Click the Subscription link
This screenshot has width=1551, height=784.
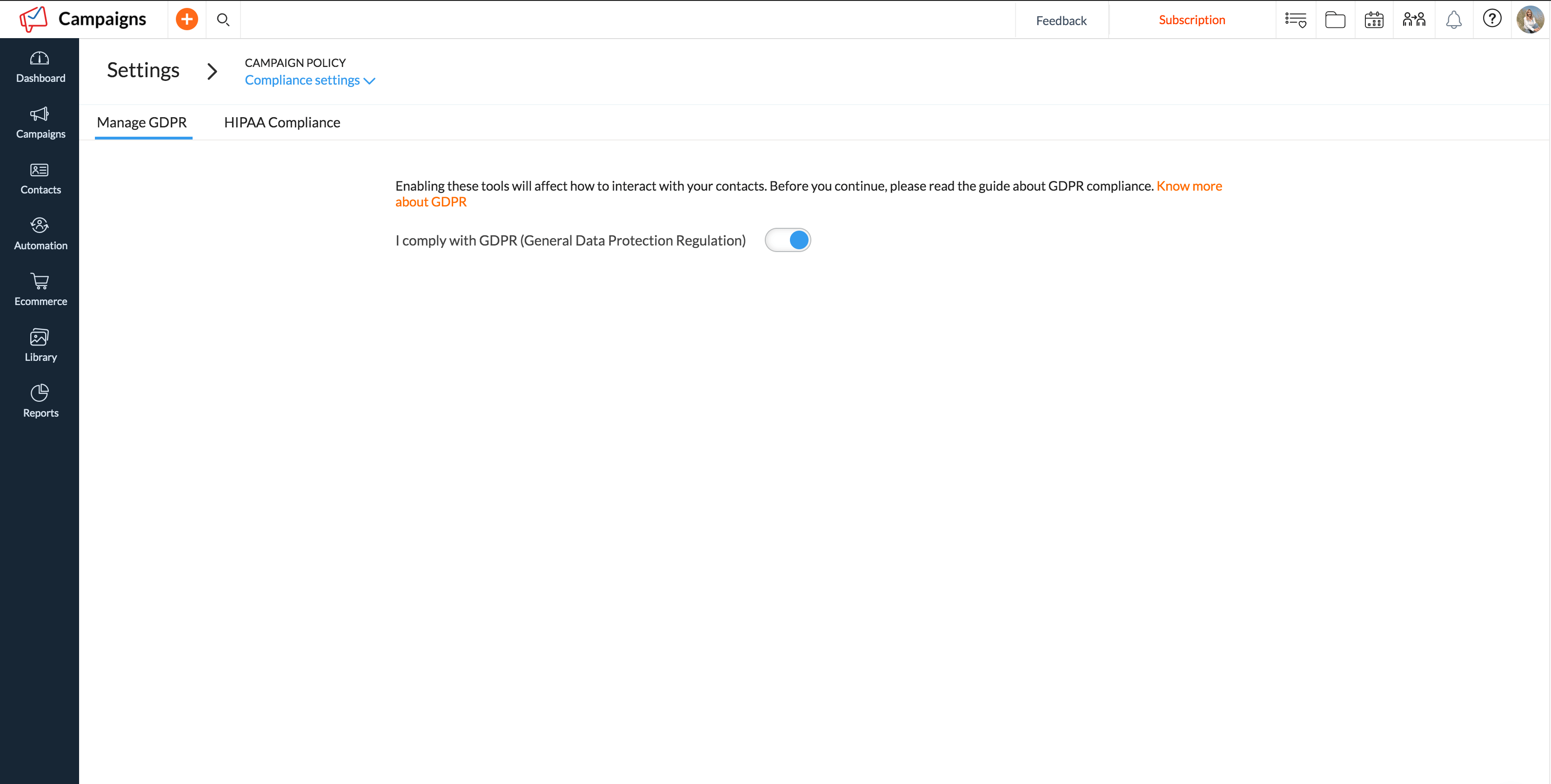tap(1191, 20)
